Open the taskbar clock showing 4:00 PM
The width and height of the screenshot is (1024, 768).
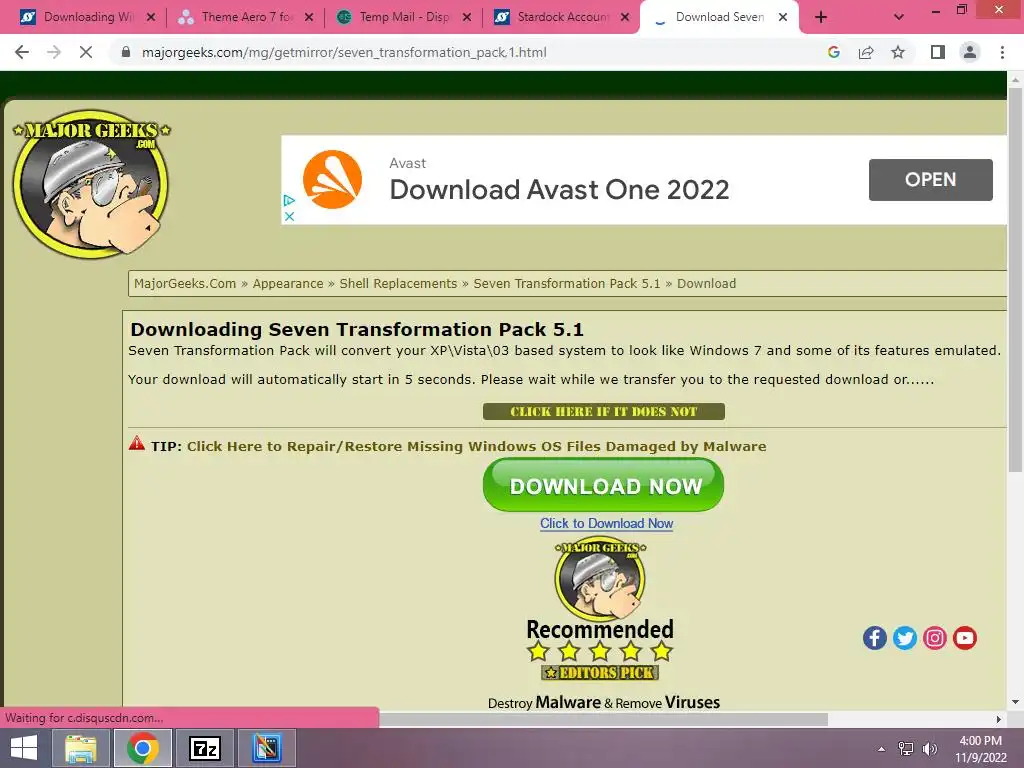coord(980,748)
